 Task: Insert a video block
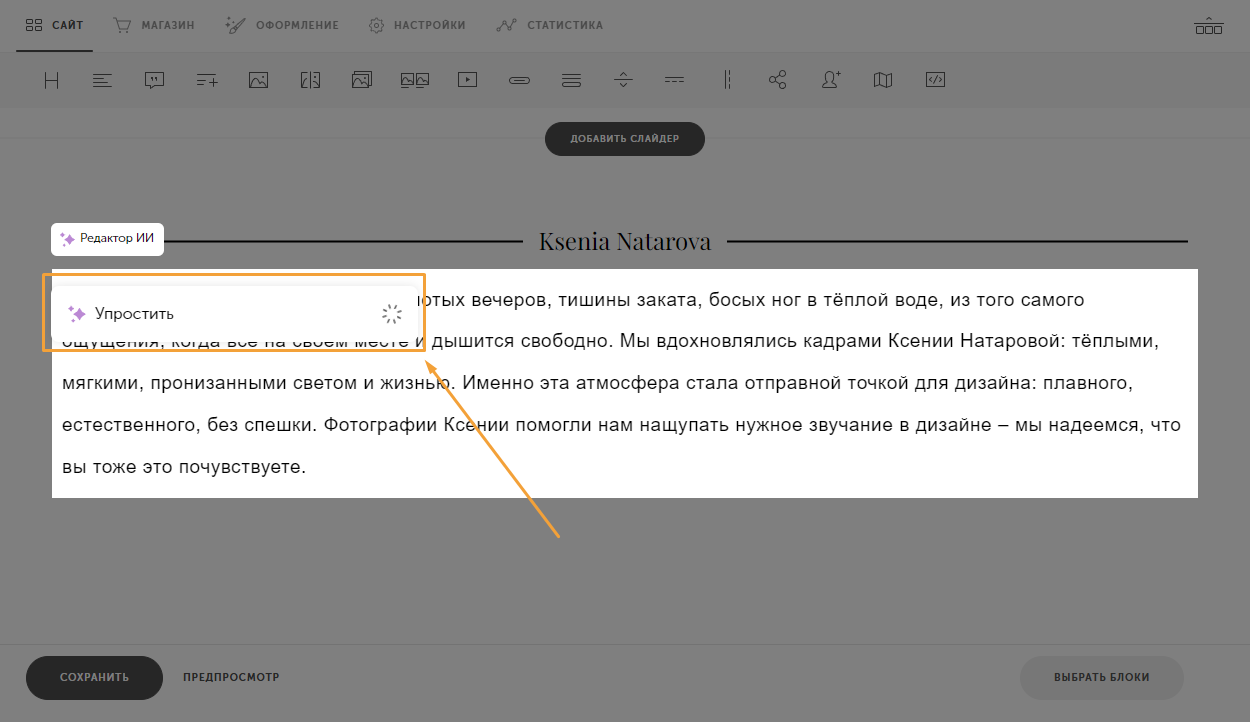(467, 81)
